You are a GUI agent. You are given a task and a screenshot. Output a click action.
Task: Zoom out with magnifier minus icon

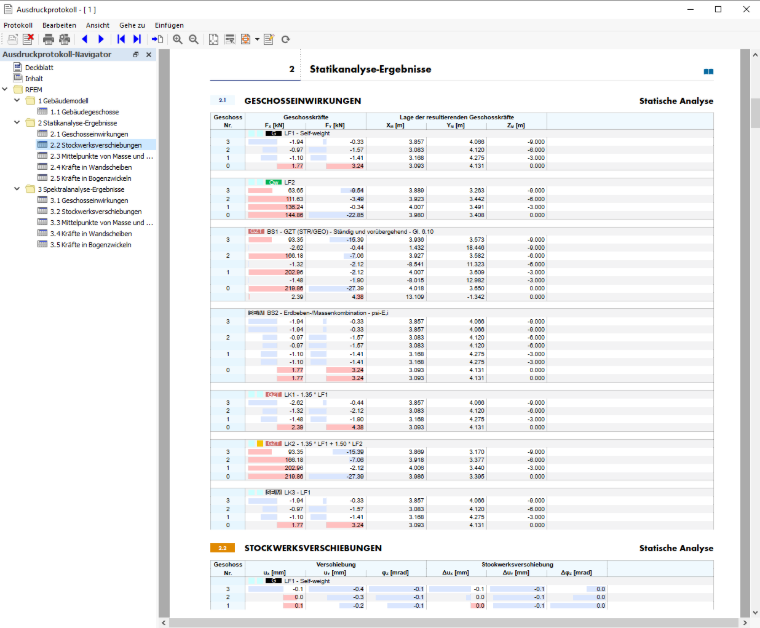(193, 39)
